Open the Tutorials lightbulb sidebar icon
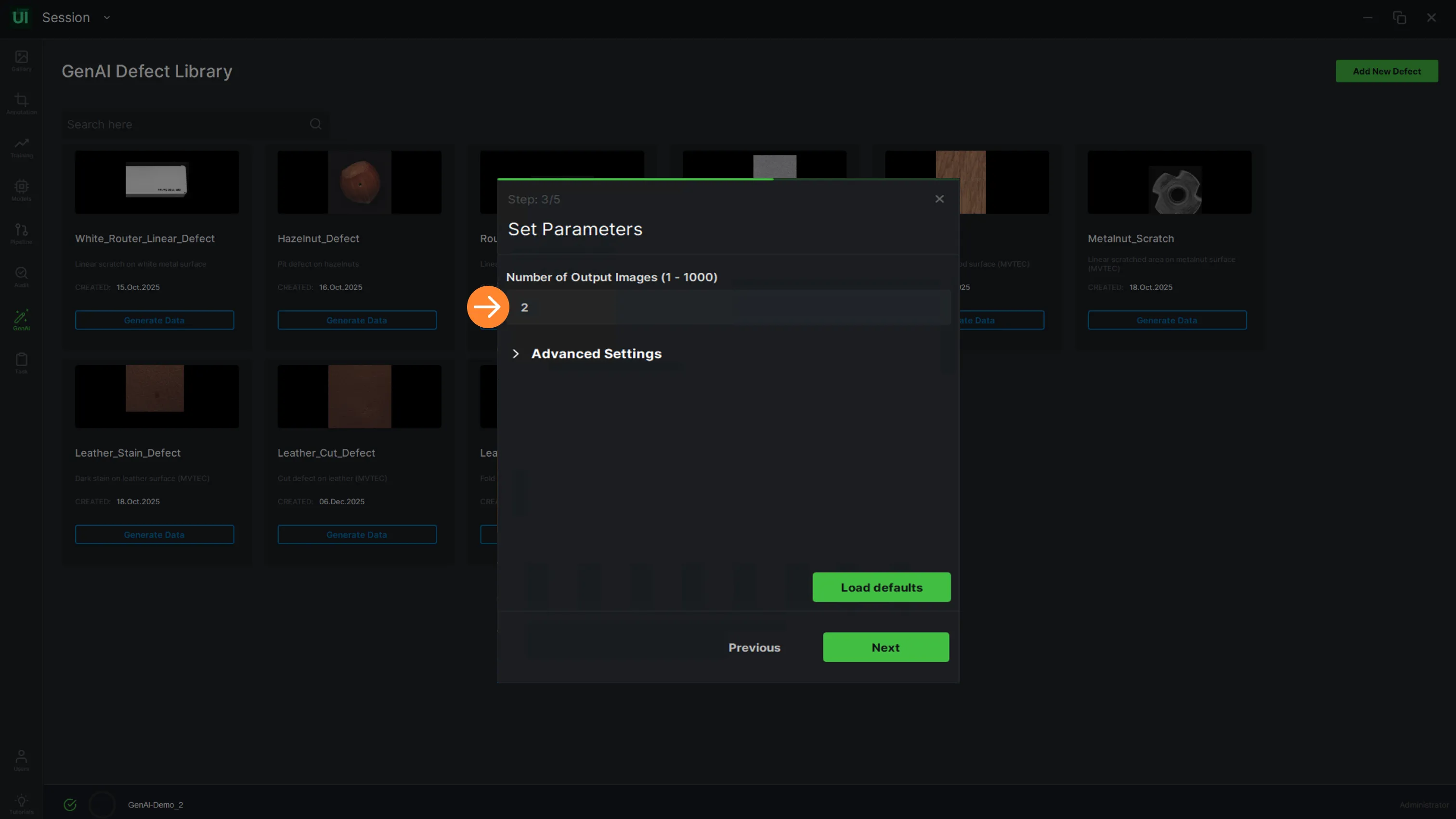This screenshot has width=1456, height=819. click(x=22, y=804)
